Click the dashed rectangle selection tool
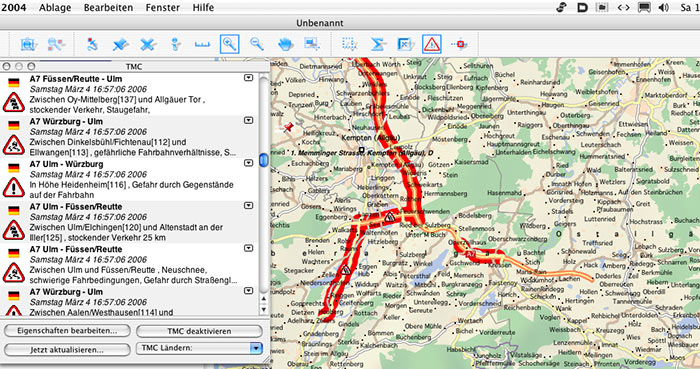Screen dimensions: 700x369 tap(350, 44)
